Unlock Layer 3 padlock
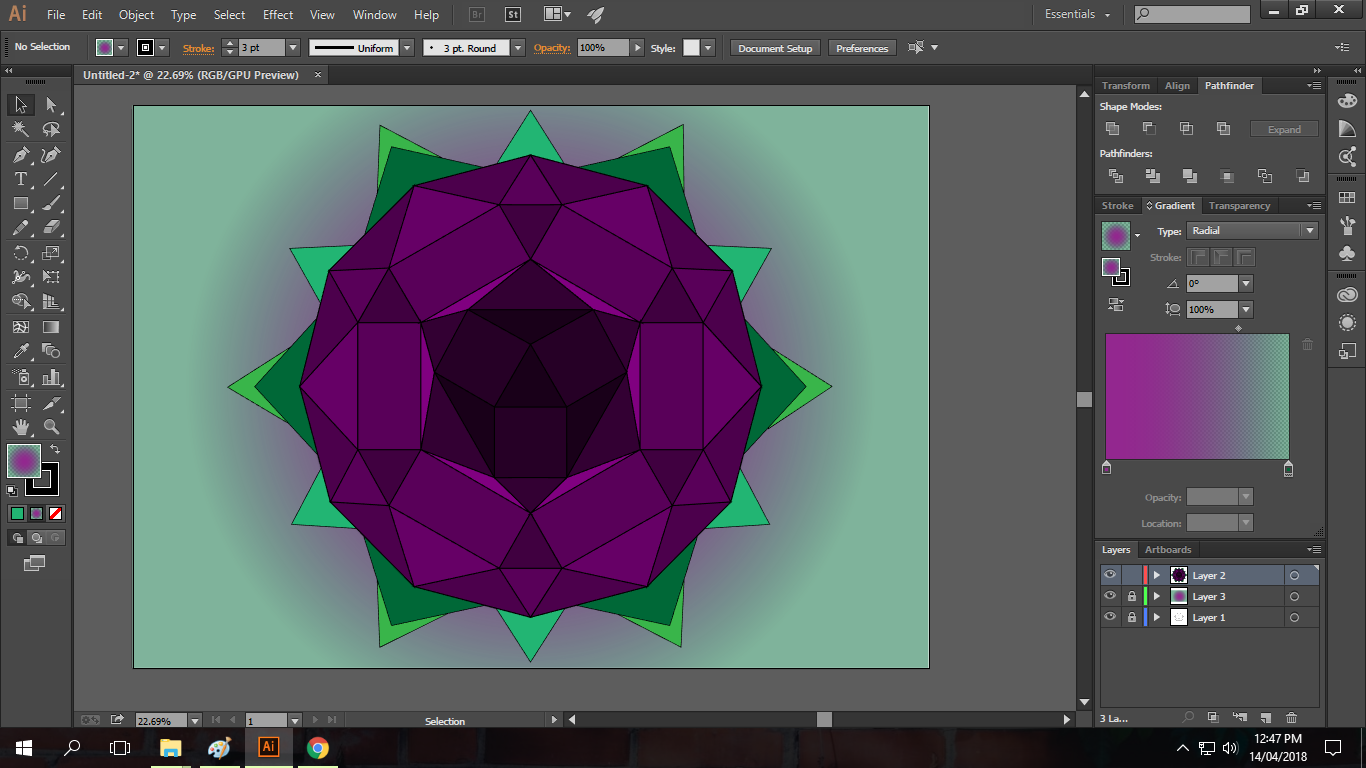Viewport: 1366px width, 768px height. click(1131, 596)
